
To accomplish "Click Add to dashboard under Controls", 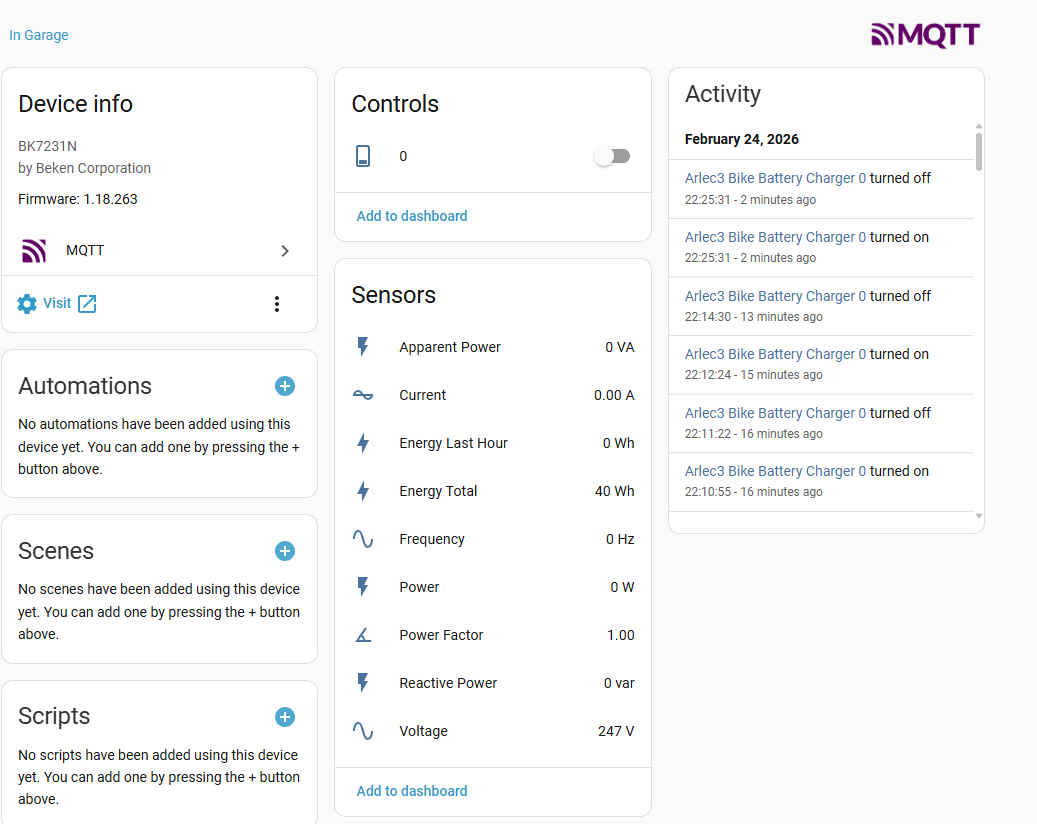I will click(x=412, y=216).
